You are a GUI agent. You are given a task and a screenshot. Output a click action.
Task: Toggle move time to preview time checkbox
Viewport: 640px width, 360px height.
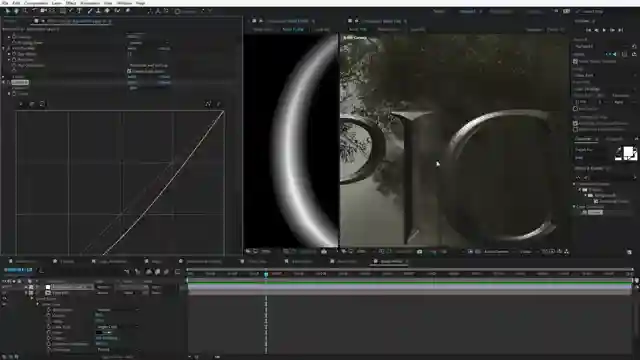coord(576,129)
